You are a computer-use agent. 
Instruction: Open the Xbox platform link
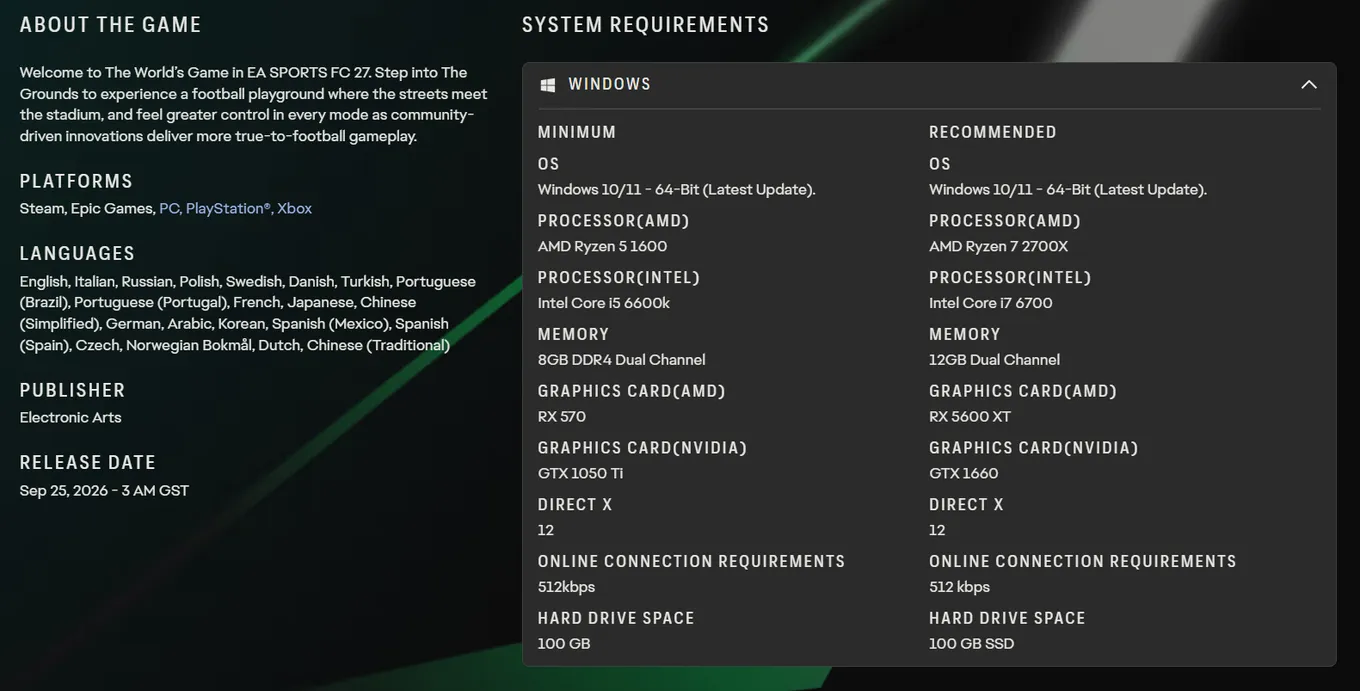[295, 209]
